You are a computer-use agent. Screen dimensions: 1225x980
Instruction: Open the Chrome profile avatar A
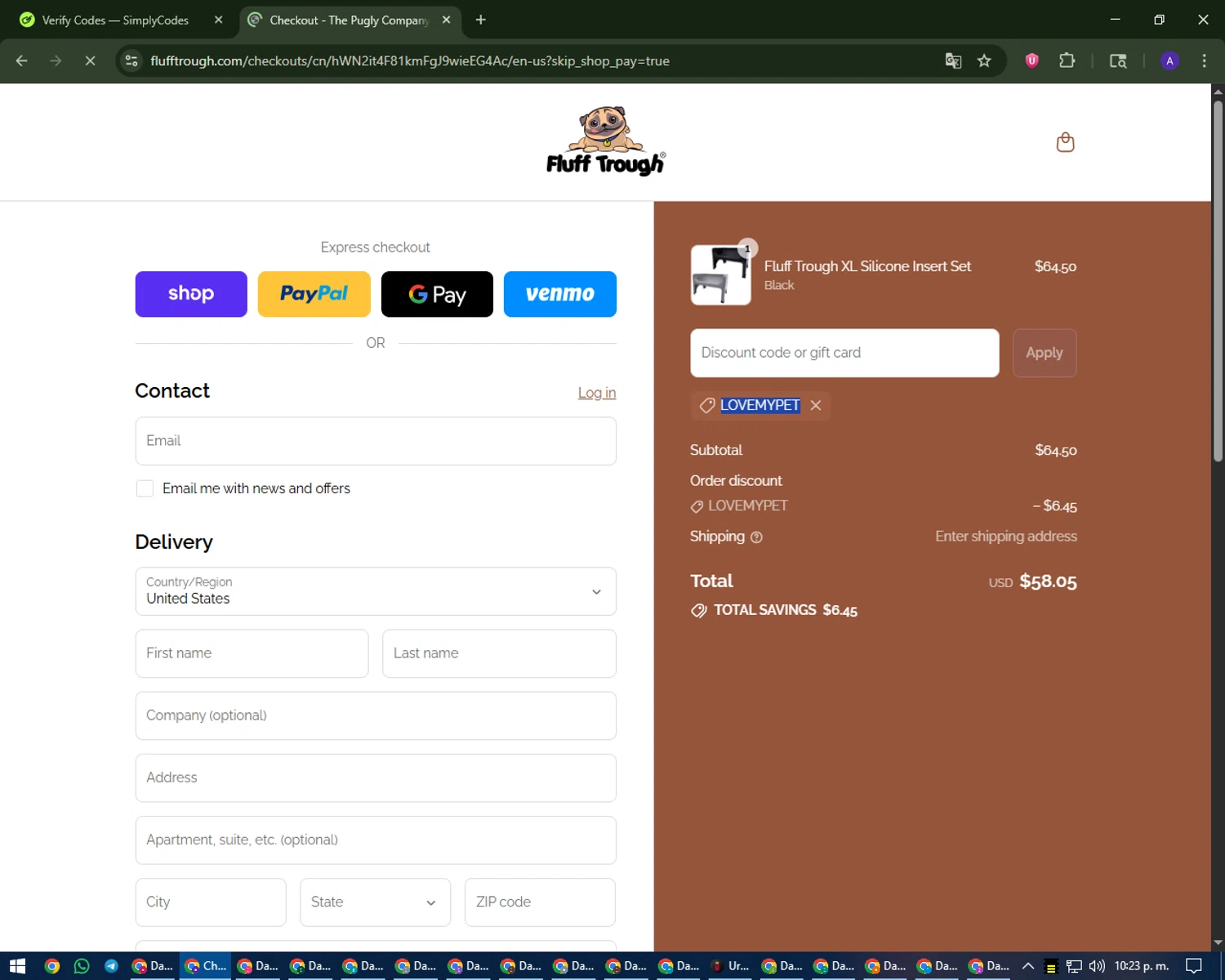1169,60
